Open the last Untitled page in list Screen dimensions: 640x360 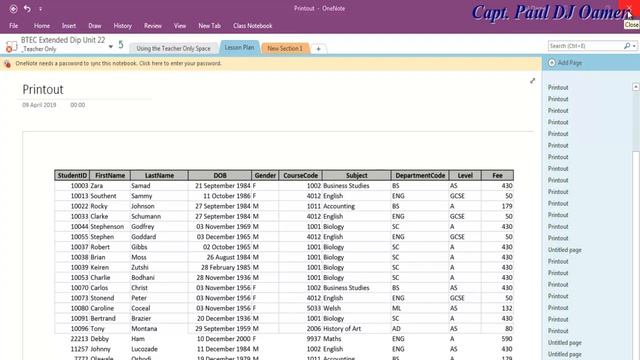coord(564,354)
